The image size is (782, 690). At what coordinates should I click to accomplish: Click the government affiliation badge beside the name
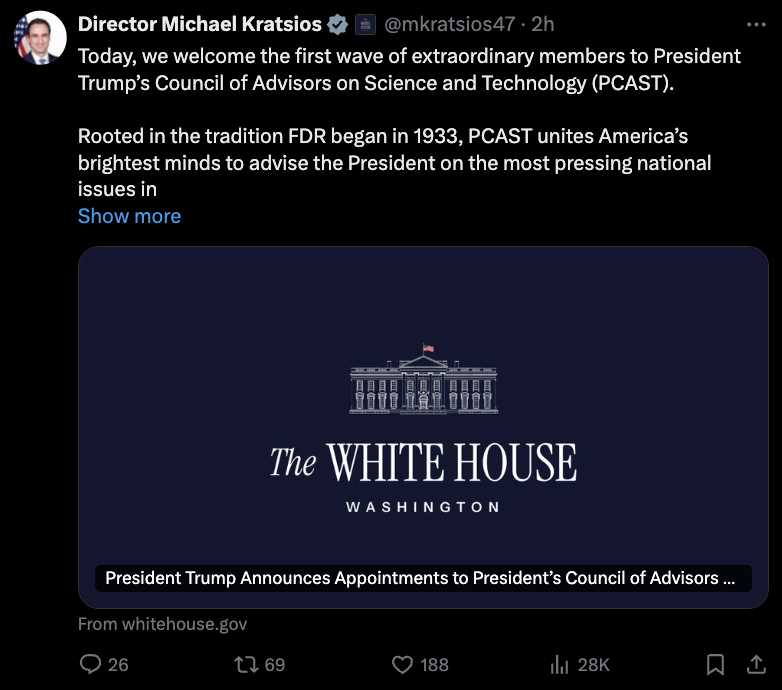click(366, 24)
